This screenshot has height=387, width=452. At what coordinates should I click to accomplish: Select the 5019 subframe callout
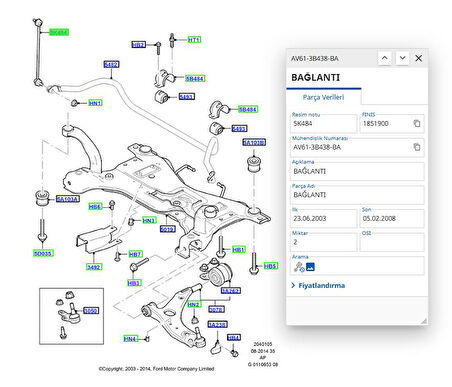coord(168,229)
